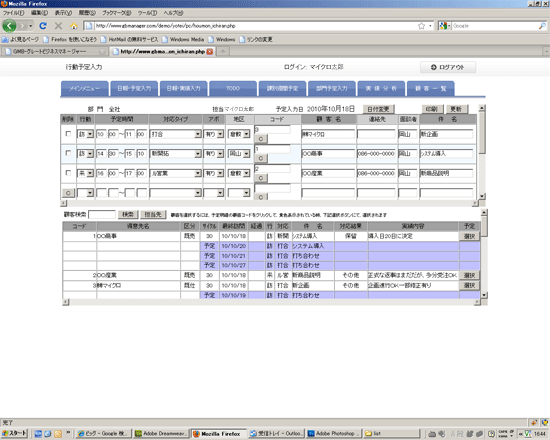This screenshot has height=440, width=550.
Task: Click the Firefox back arrow button
Action: [x=9, y=26]
